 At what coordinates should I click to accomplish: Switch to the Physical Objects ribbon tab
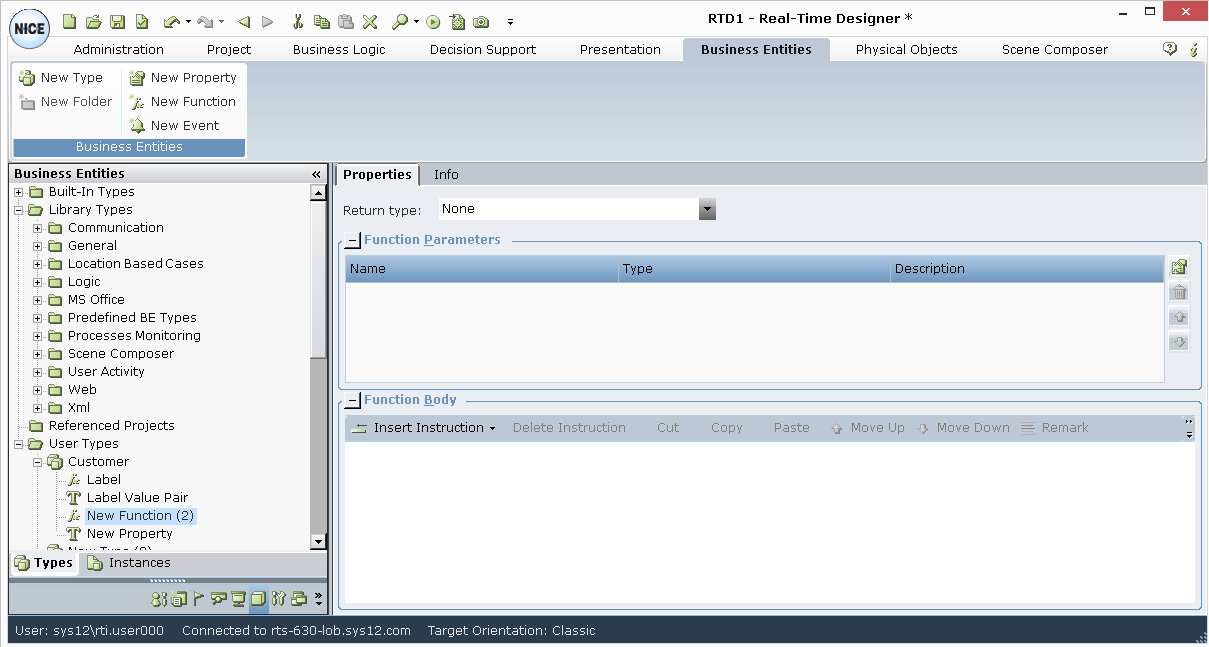pyautogui.click(x=906, y=49)
